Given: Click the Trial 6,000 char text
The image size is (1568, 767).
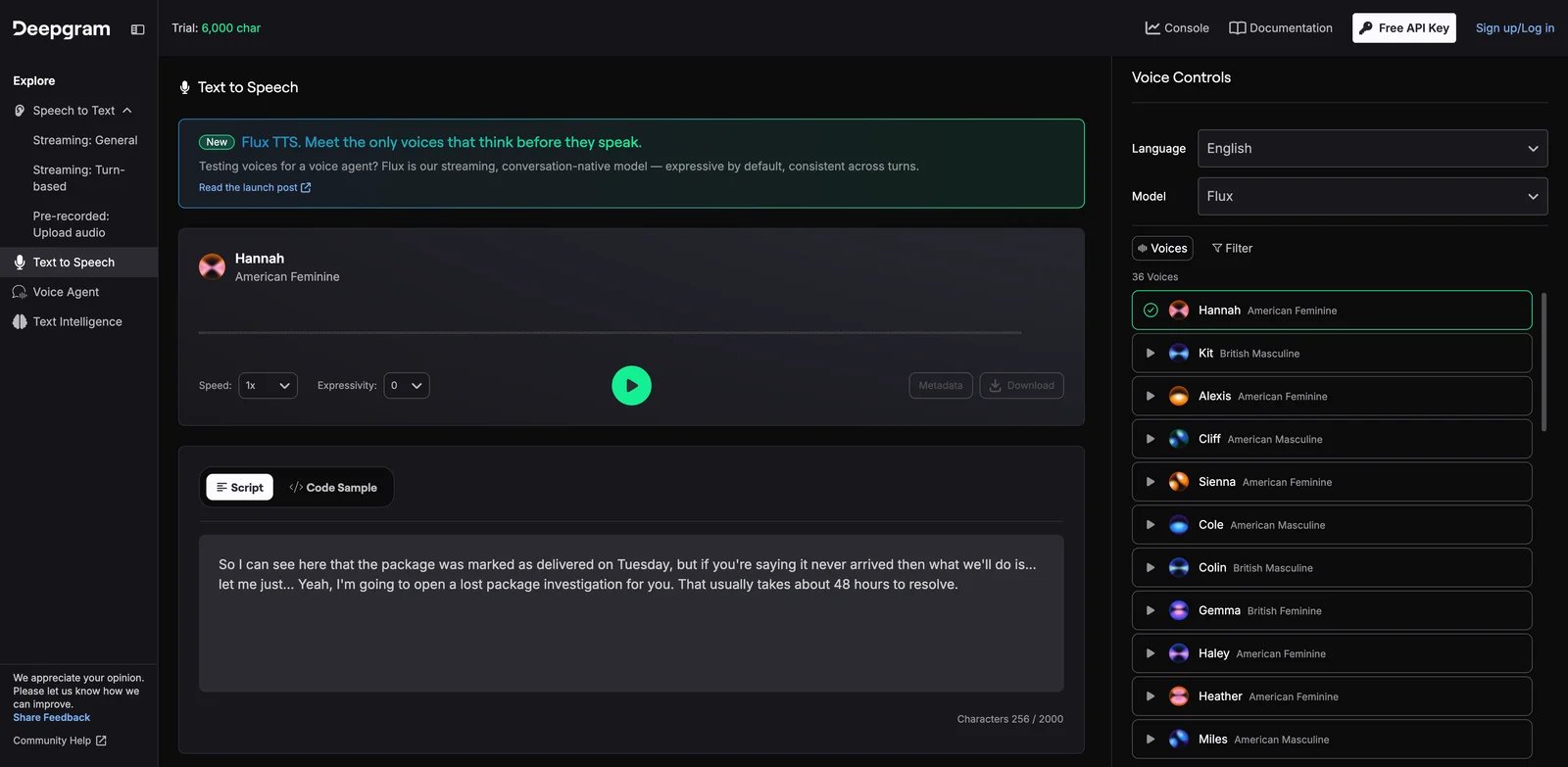Looking at the screenshot, I should [x=216, y=28].
